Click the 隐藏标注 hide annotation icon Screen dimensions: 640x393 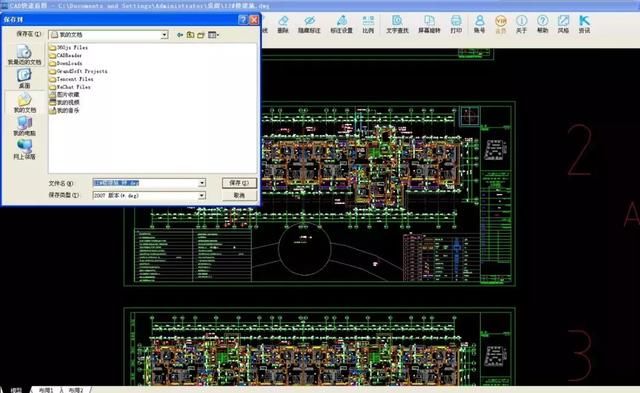click(x=309, y=24)
